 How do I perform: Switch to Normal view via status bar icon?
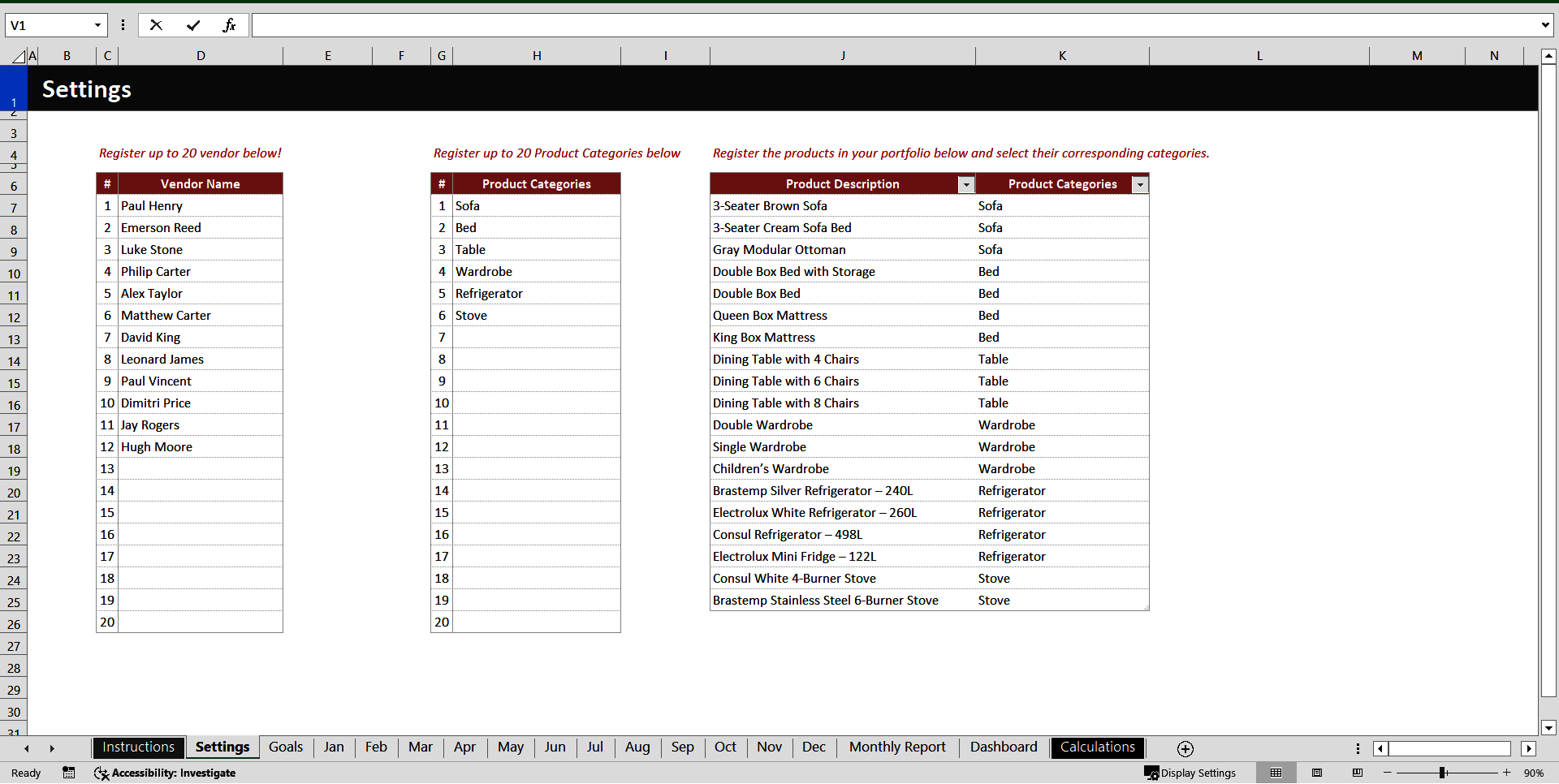point(1276,773)
